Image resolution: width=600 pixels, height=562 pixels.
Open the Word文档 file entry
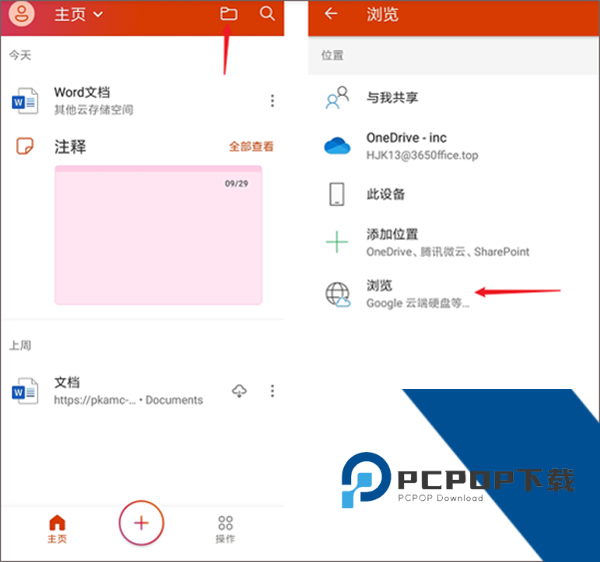click(x=142, y=101)
